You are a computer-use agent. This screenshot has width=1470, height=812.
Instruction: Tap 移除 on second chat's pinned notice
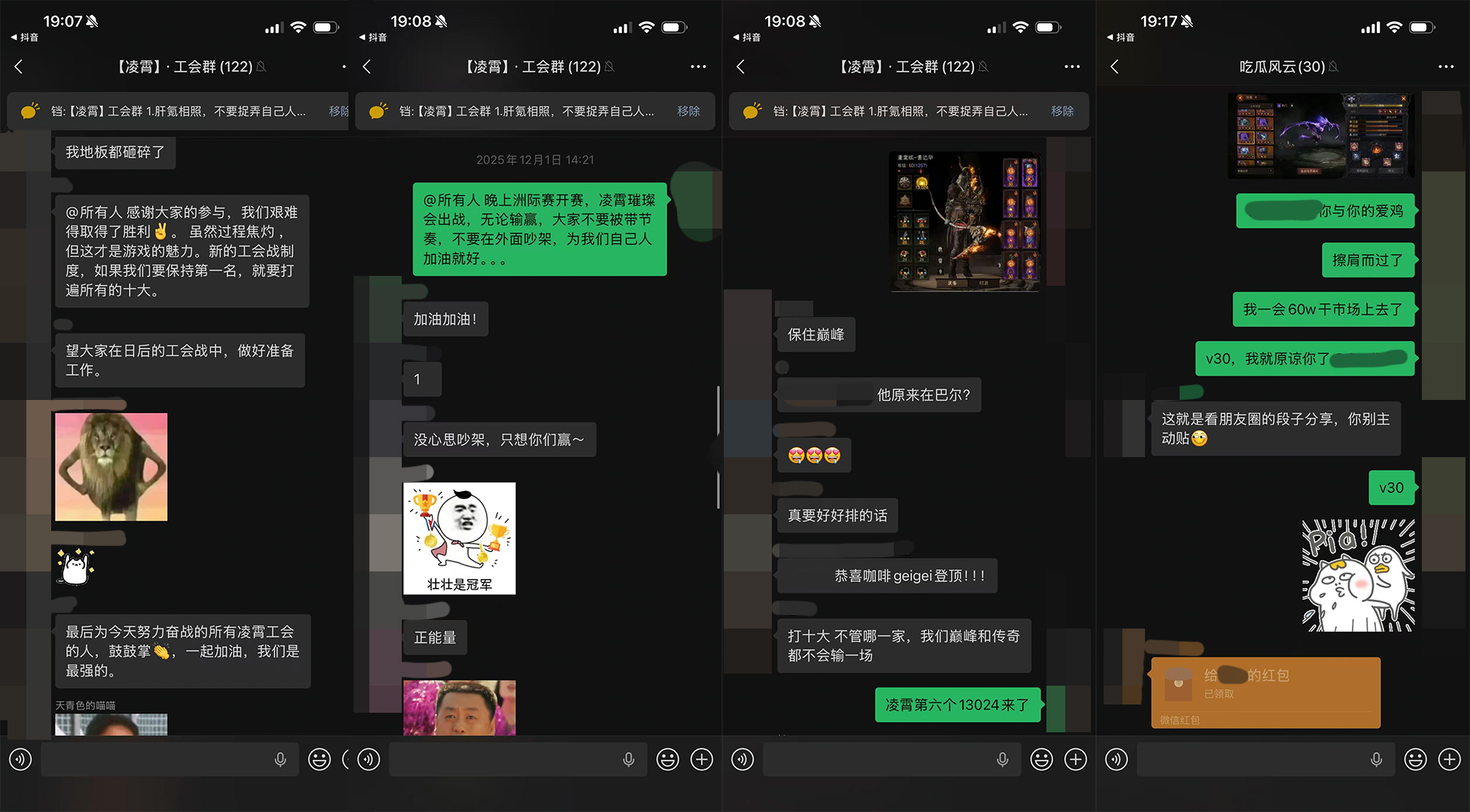click(688, 111)
